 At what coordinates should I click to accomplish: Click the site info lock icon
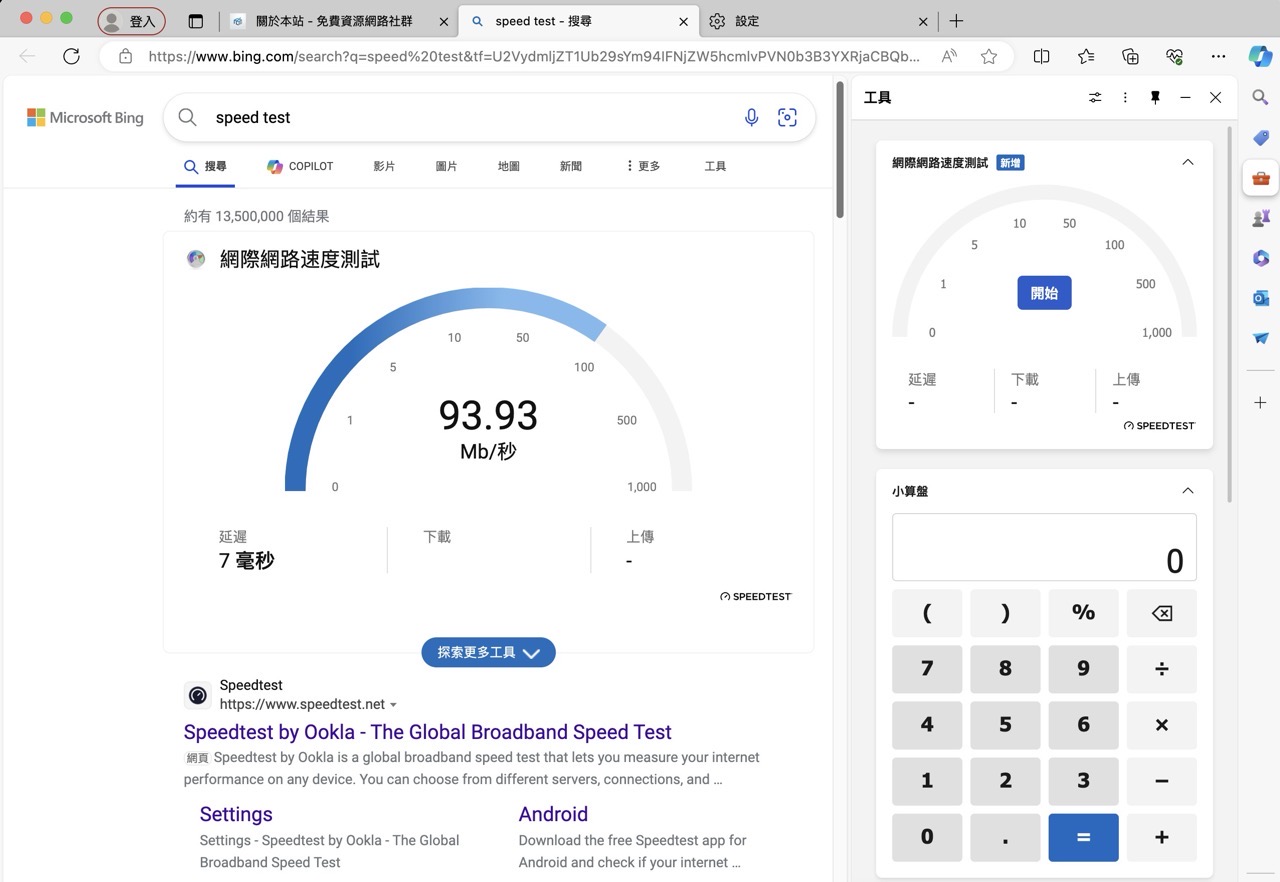click(125, 57)
